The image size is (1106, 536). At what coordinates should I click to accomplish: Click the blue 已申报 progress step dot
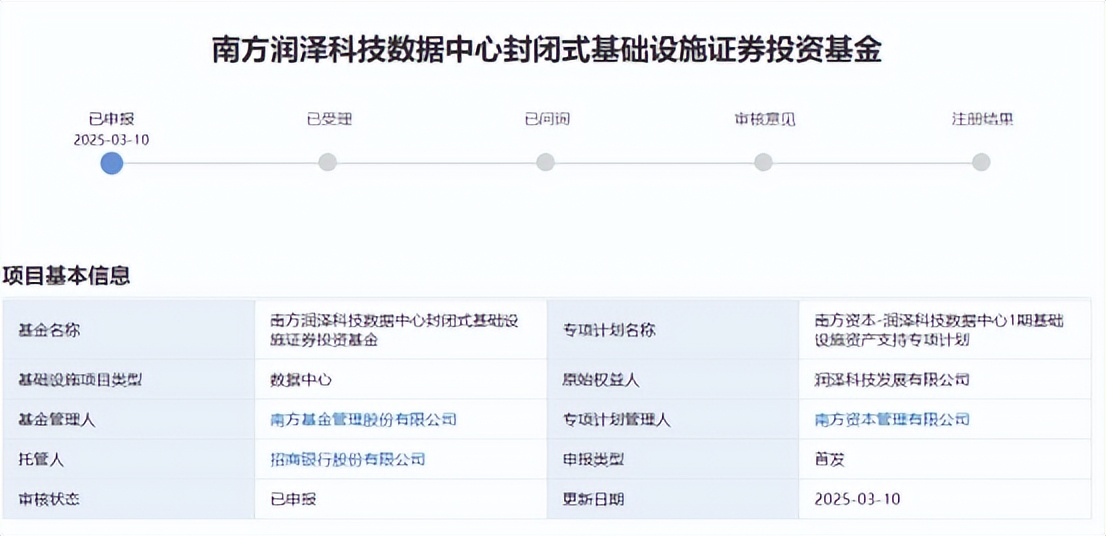point(112,163)
